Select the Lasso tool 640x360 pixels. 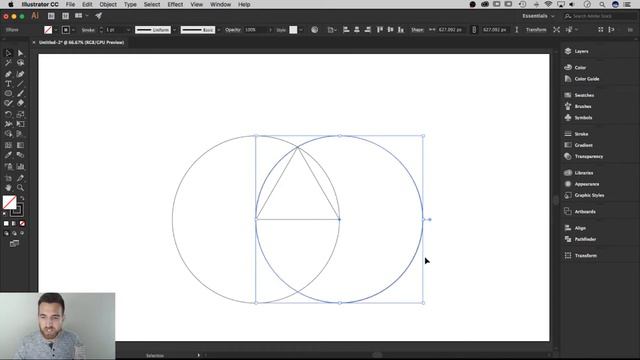pos(20,63)
